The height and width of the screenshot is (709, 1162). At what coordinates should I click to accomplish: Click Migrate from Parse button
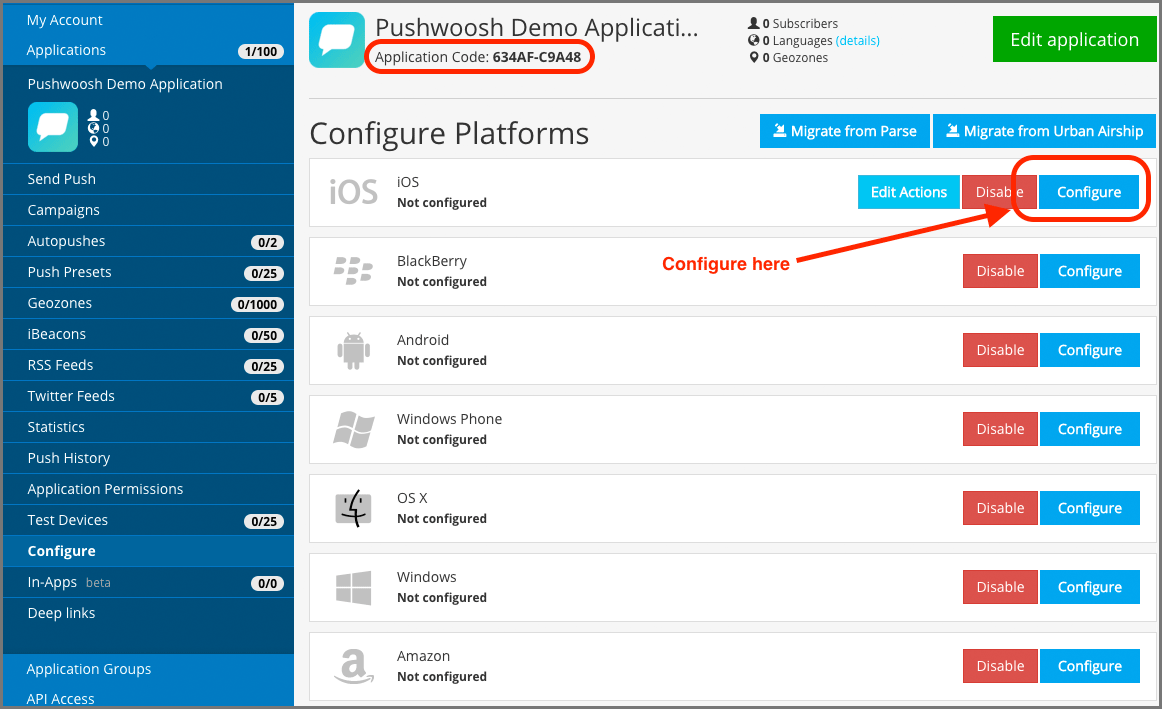pyautogui.click(x=845, y=131)
